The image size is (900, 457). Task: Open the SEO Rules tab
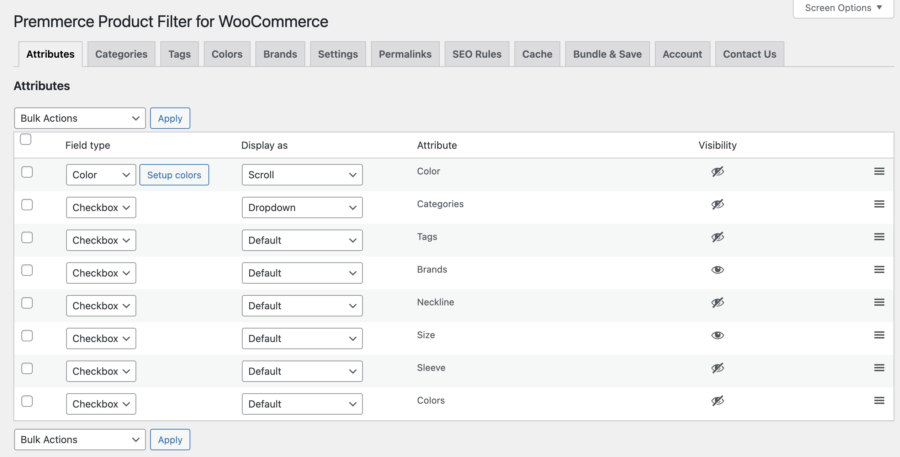click(476, 54)
